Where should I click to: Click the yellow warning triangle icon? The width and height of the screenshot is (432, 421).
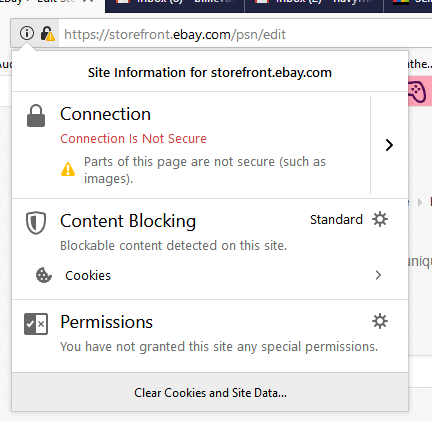point(68,169)
